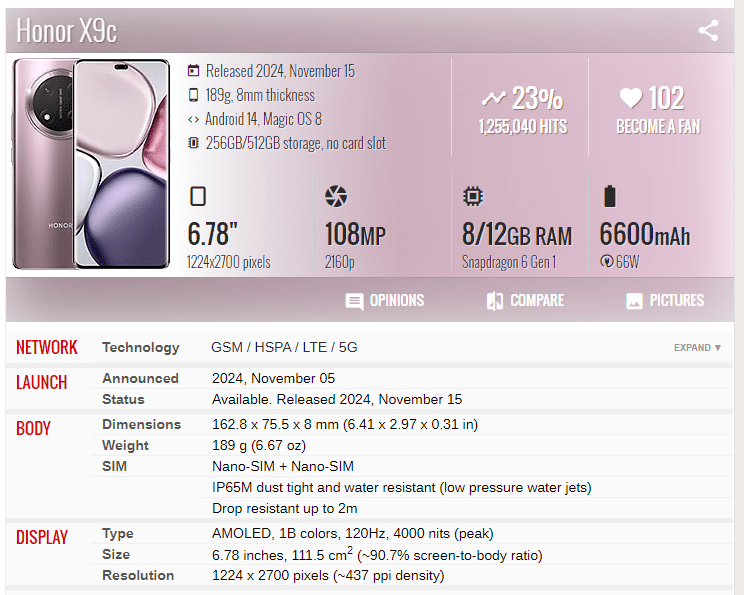Click the share icon in header
Image resolution: width=744 pixels, height=595 pixels.
tap(708, 30)
